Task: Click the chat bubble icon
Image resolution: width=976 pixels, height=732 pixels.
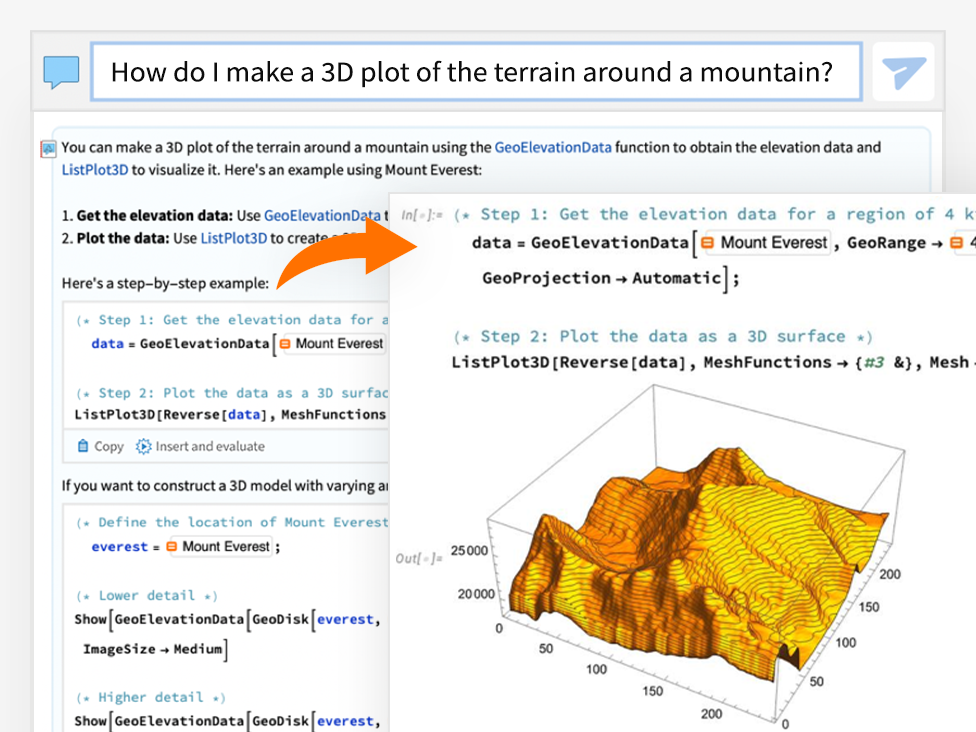Action: click(61, 72)
